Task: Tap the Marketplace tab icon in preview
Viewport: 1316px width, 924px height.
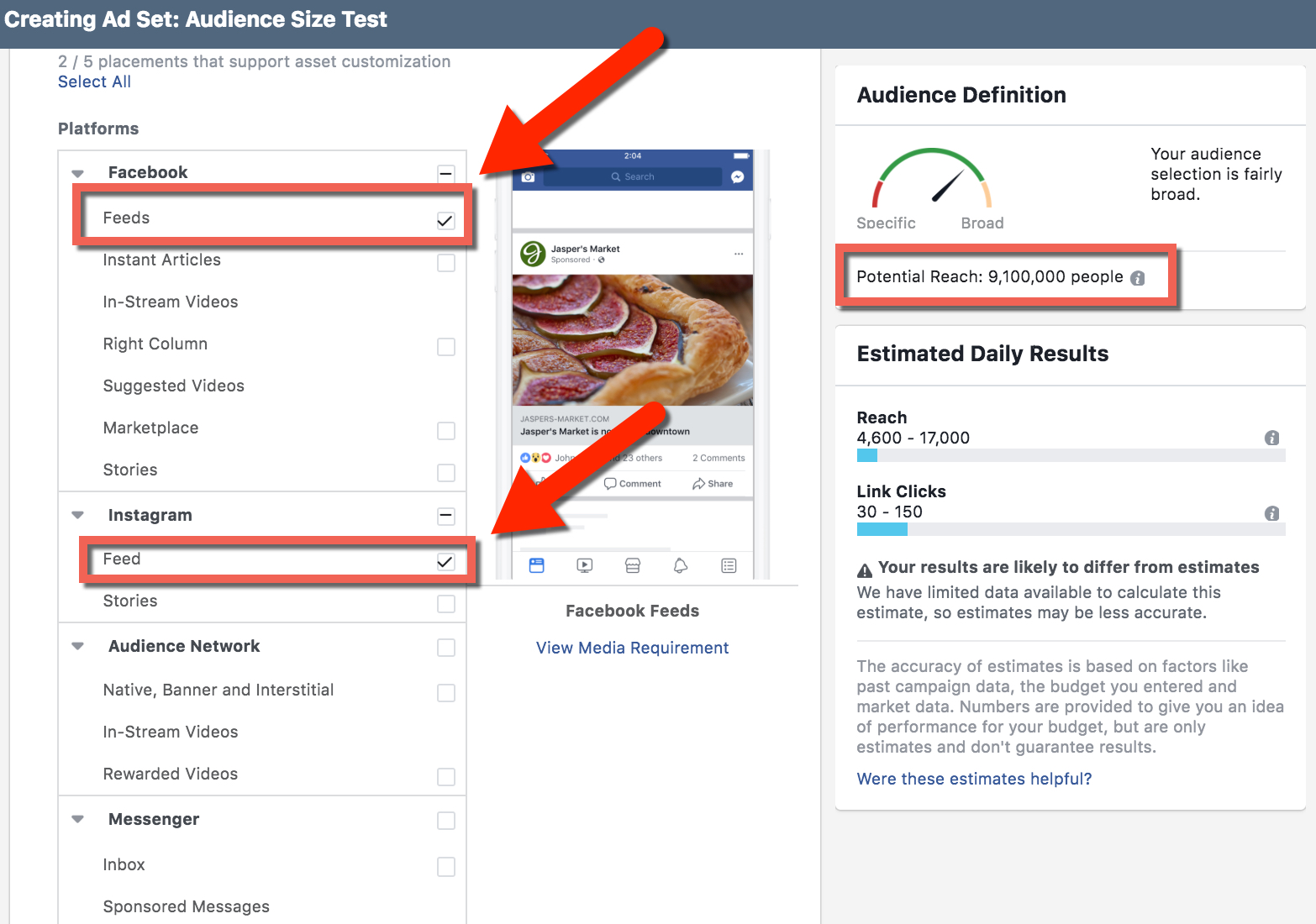Action: 633,565
